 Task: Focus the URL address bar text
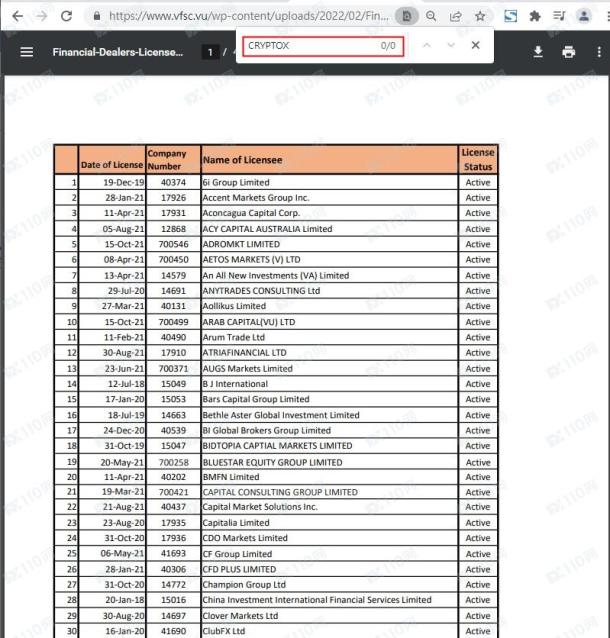[x=249, y=16]
